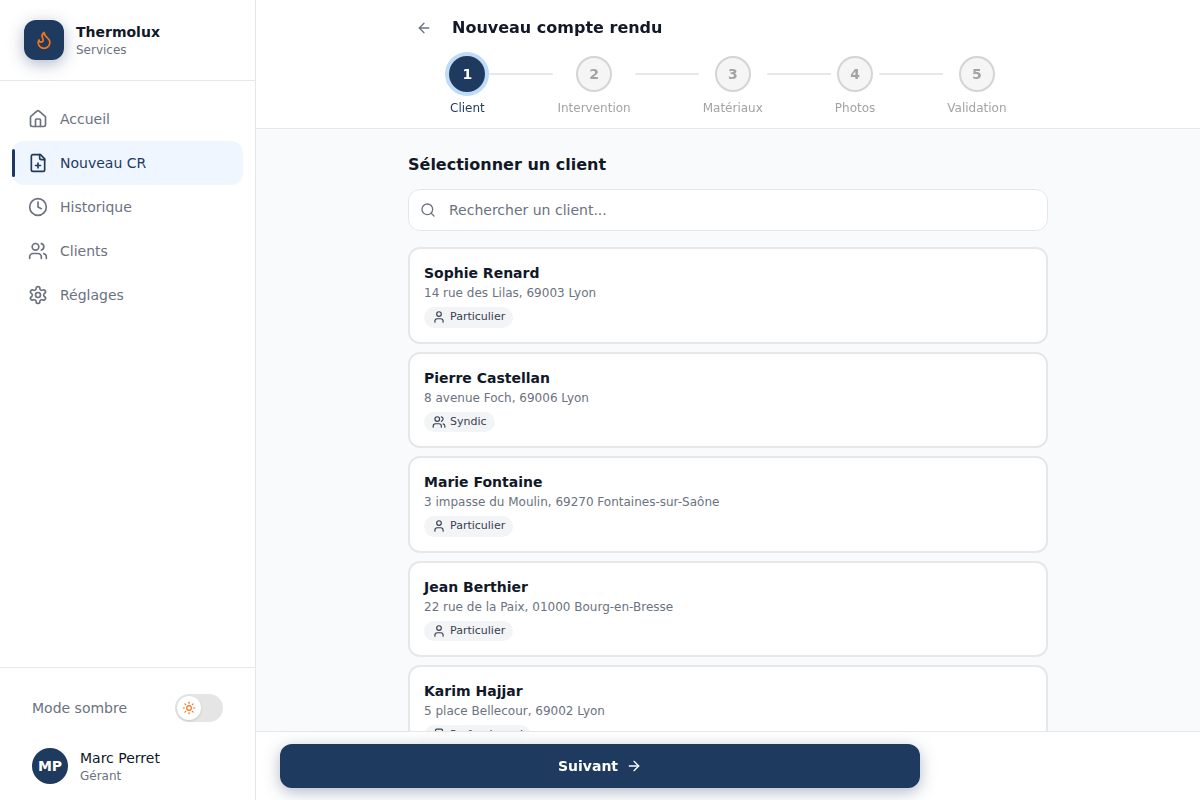Open the Historique menu item
The width and height of the screenshot is (1200, 800).
pyautogui.click(x=127, y=207)
